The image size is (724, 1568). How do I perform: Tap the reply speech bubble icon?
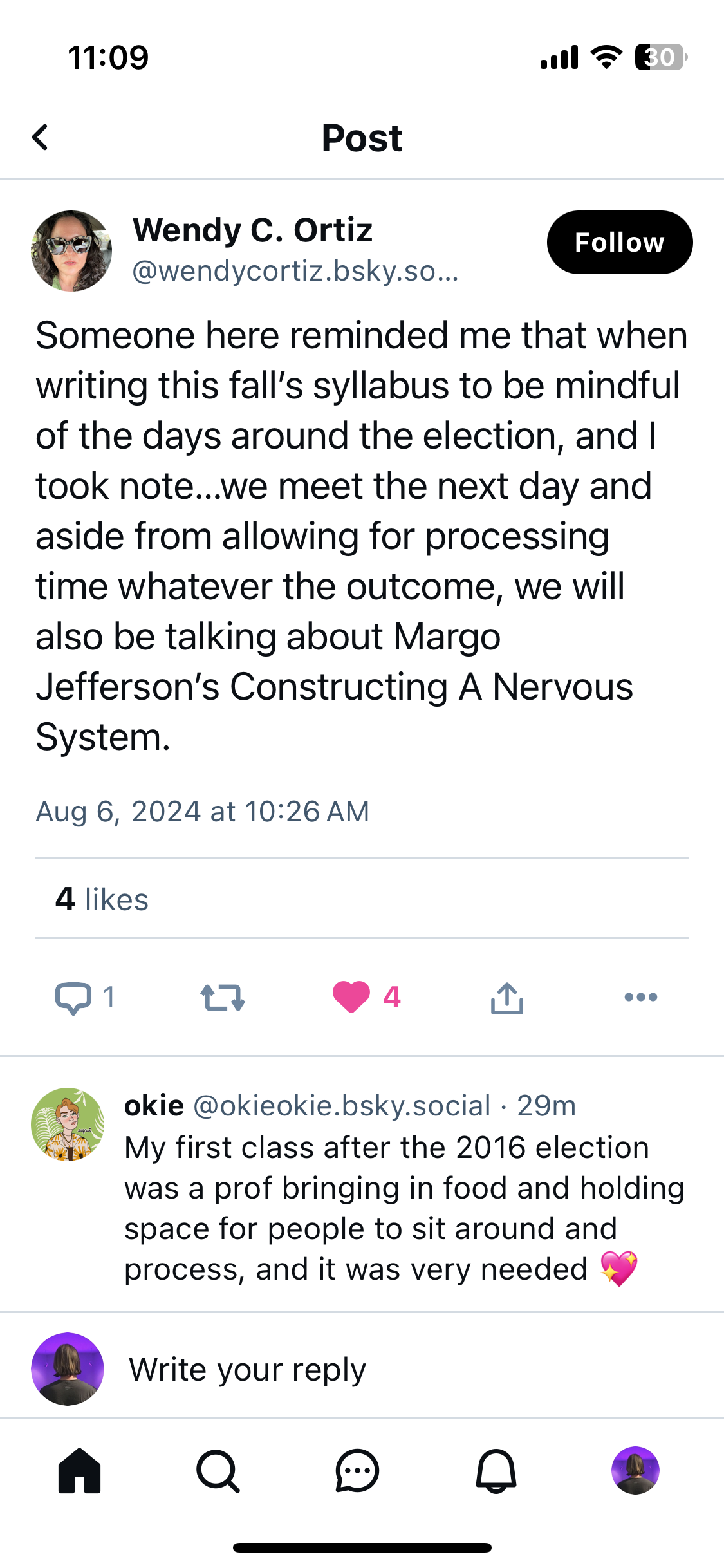pos(73,998)
